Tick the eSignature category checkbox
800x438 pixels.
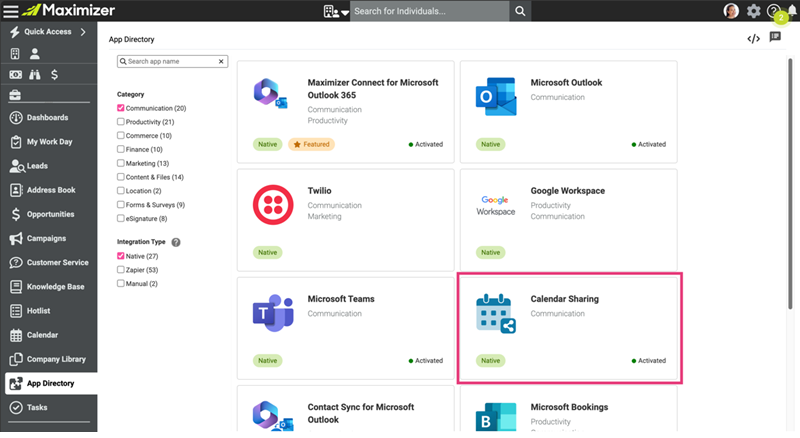click(x=121, y=218)
